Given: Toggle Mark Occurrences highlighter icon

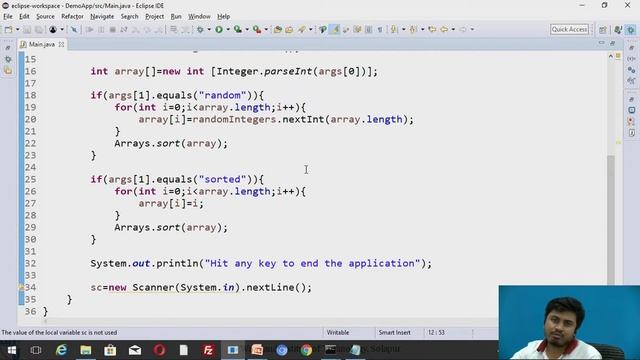Looking at the screenshot, I should click(335, 29).
